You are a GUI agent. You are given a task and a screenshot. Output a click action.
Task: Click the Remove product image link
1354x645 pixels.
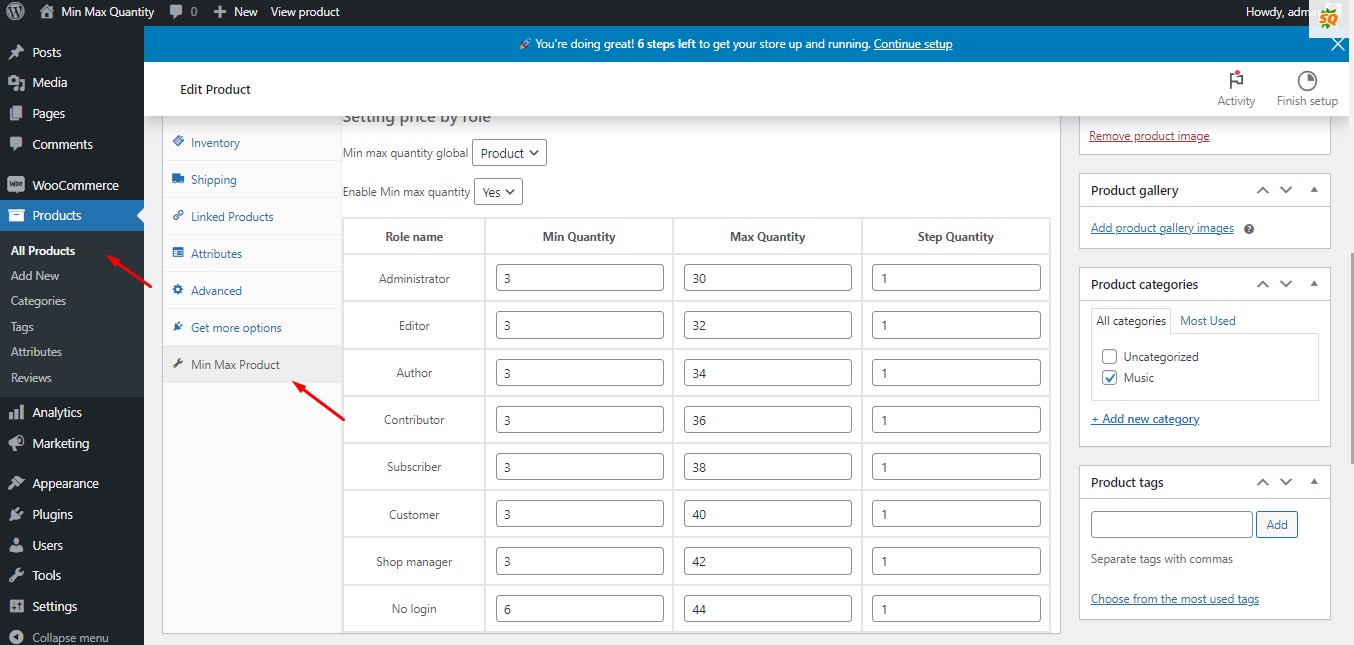1149,136
